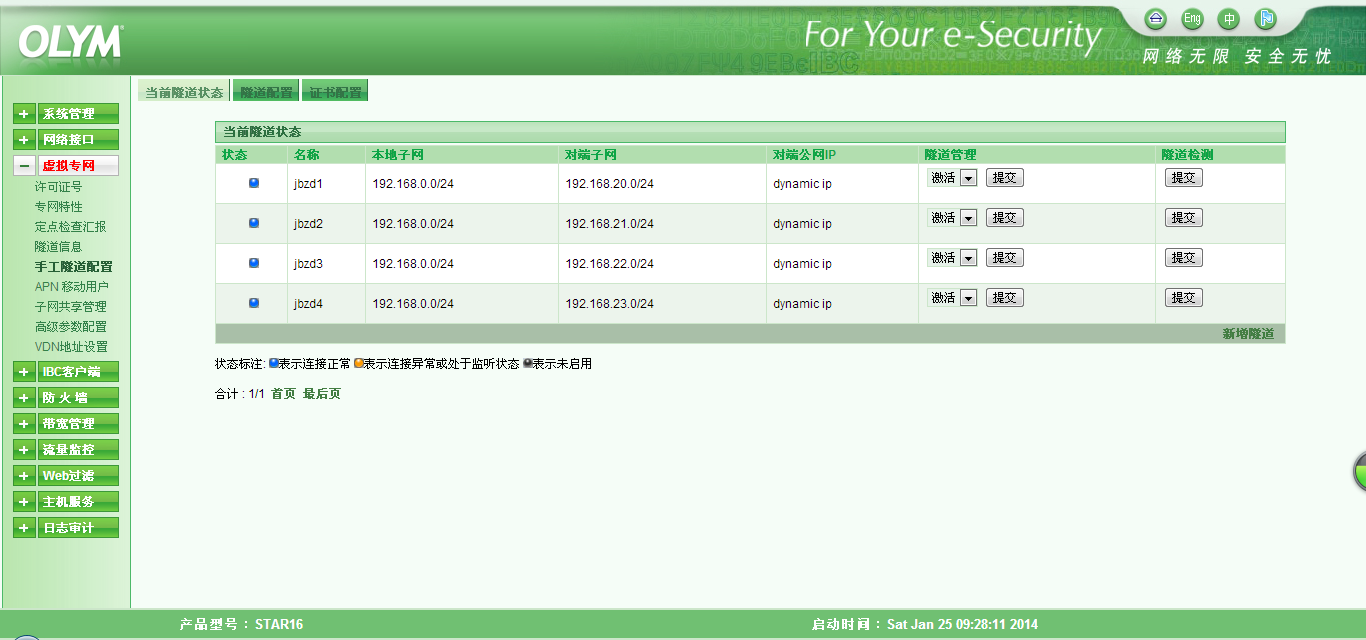Image resolution: width=1366 pixels, height=640 pixels.
Task: Select the Chinese language icon 中
Action: click(1229, 19)
